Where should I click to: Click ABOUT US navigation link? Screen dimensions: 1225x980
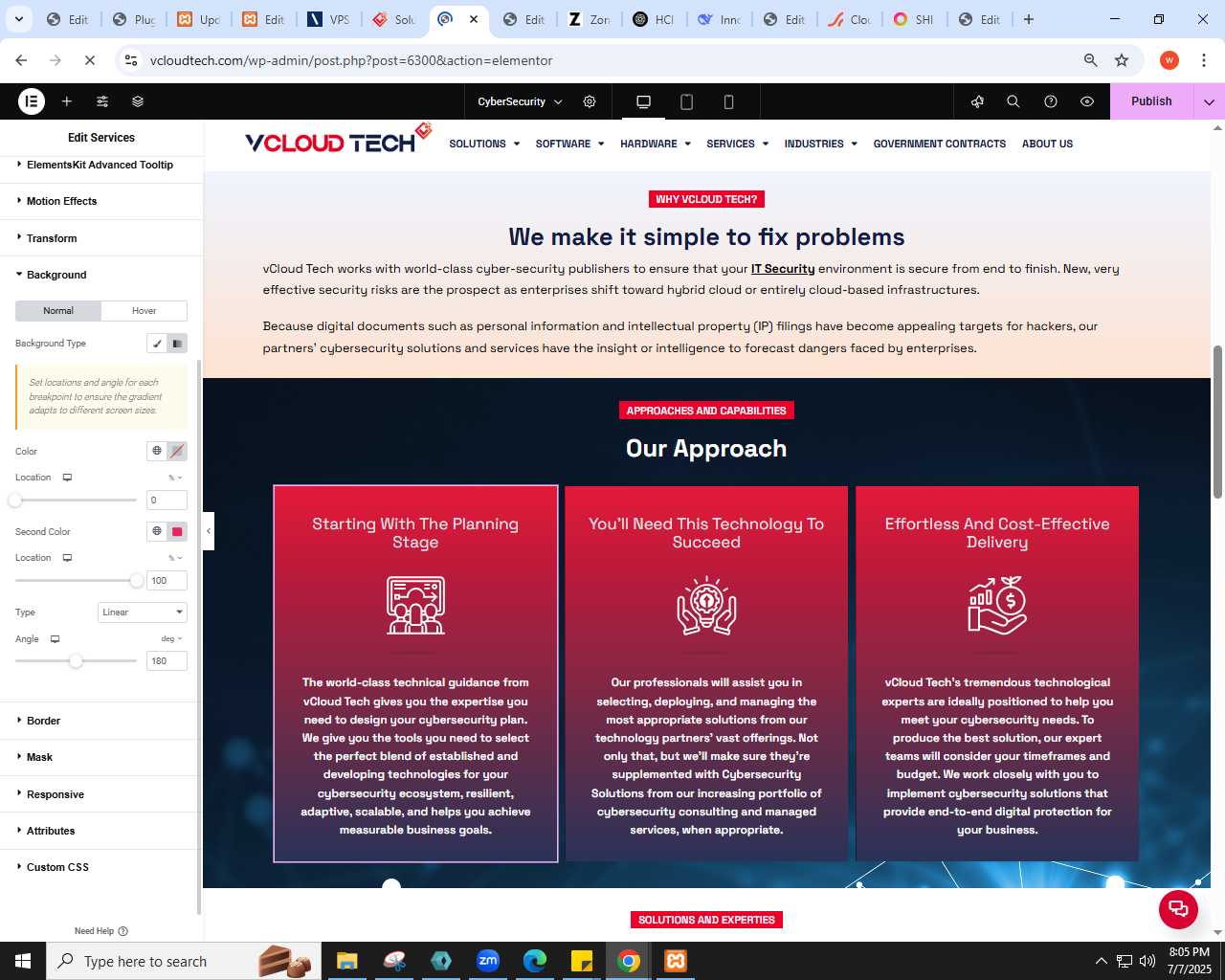[x=1047, y=144]
